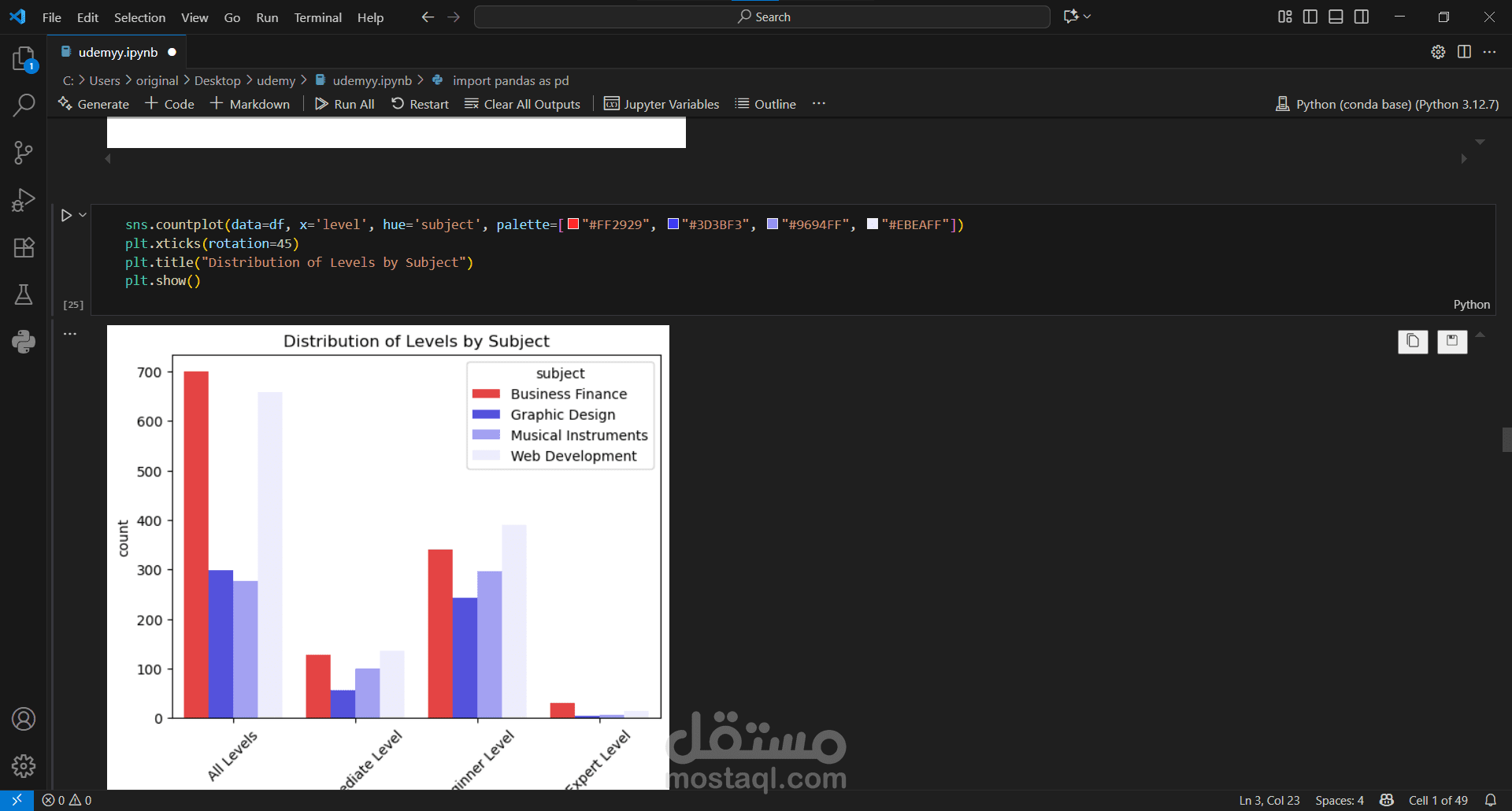This screenshot has width=1512, height=811.
Task: Open the Testing flask view
Action: 24,294
